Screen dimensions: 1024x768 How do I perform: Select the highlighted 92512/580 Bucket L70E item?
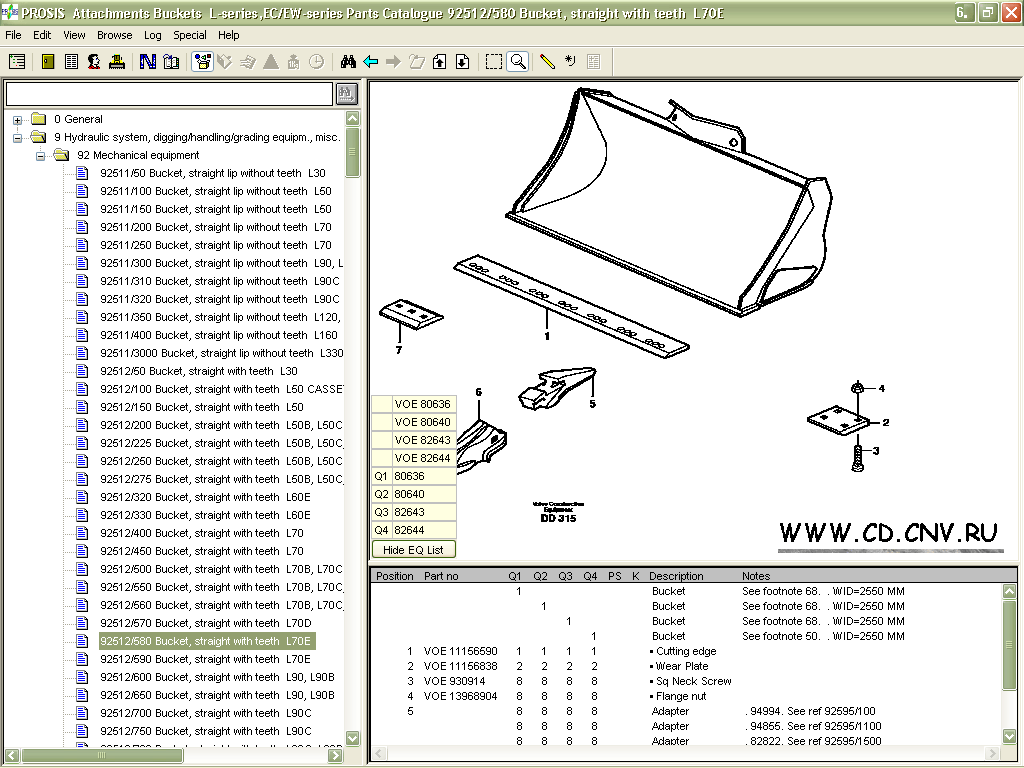point(207,641)
